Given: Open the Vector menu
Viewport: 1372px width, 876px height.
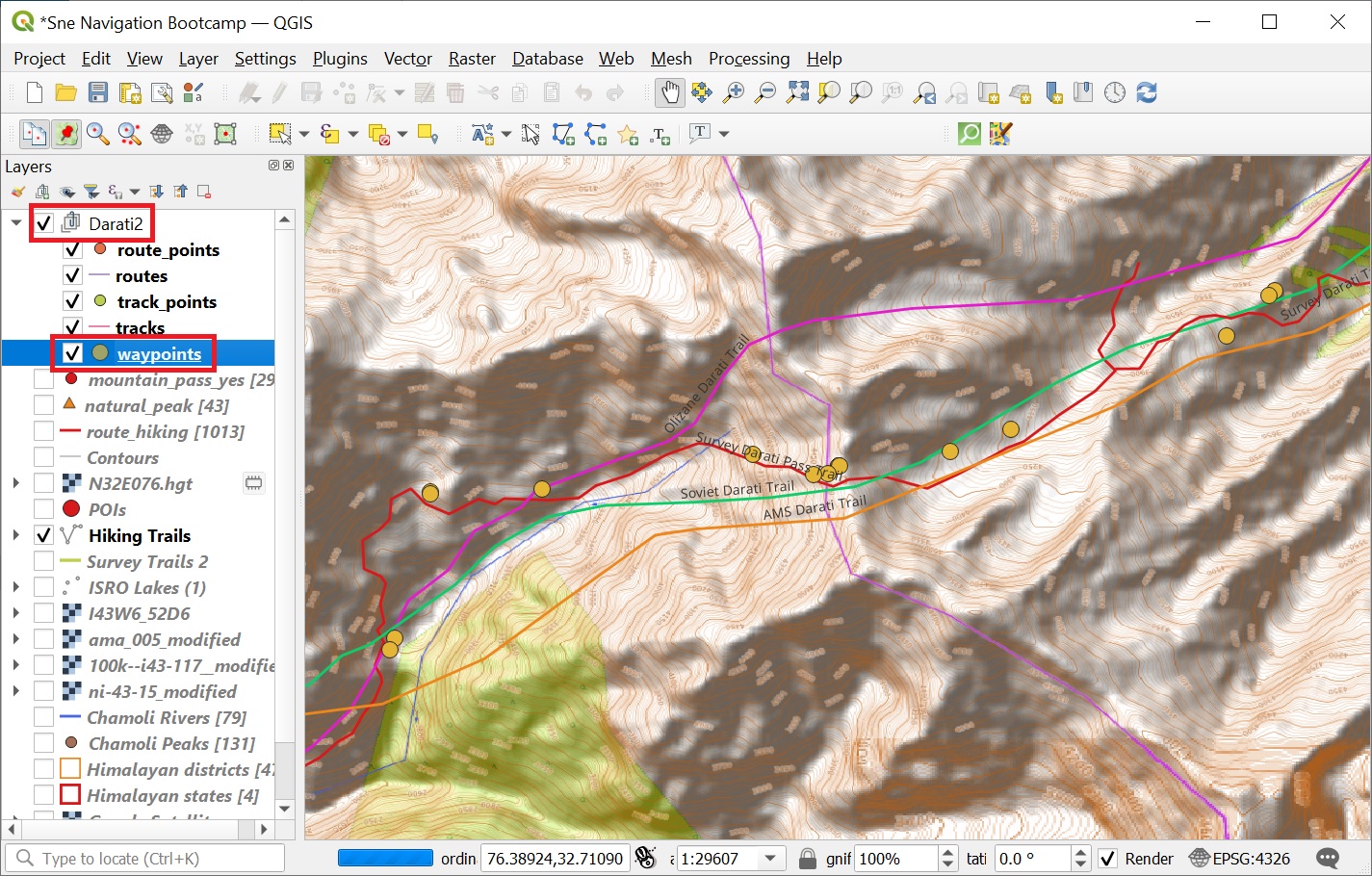Looking at the screenshot, I should (408, 59).
